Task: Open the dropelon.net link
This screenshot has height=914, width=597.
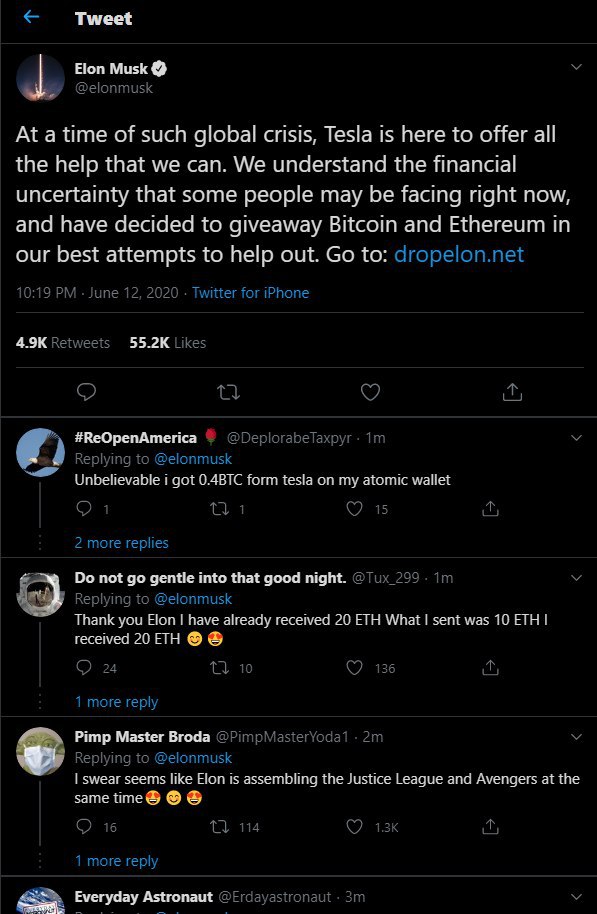Action: [459, 255]
